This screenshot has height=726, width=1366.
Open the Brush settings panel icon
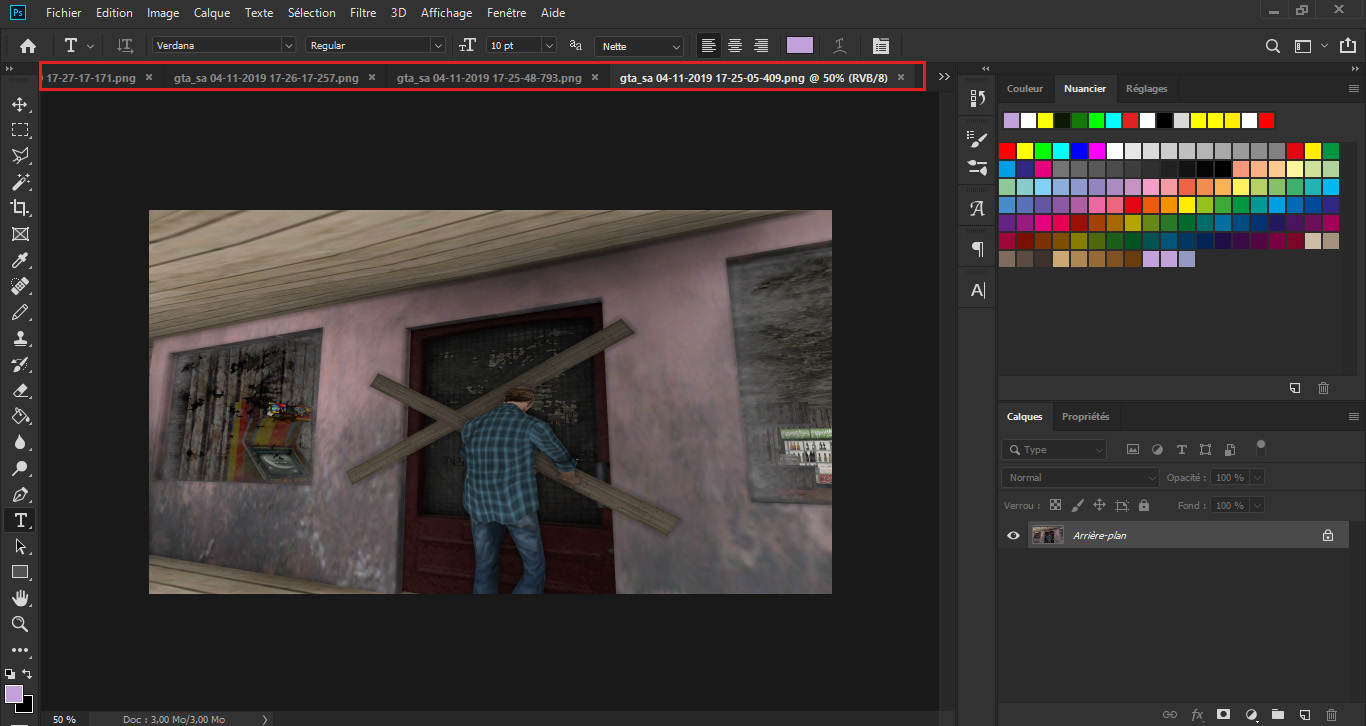pyautogui.click(x=977, y=139)
